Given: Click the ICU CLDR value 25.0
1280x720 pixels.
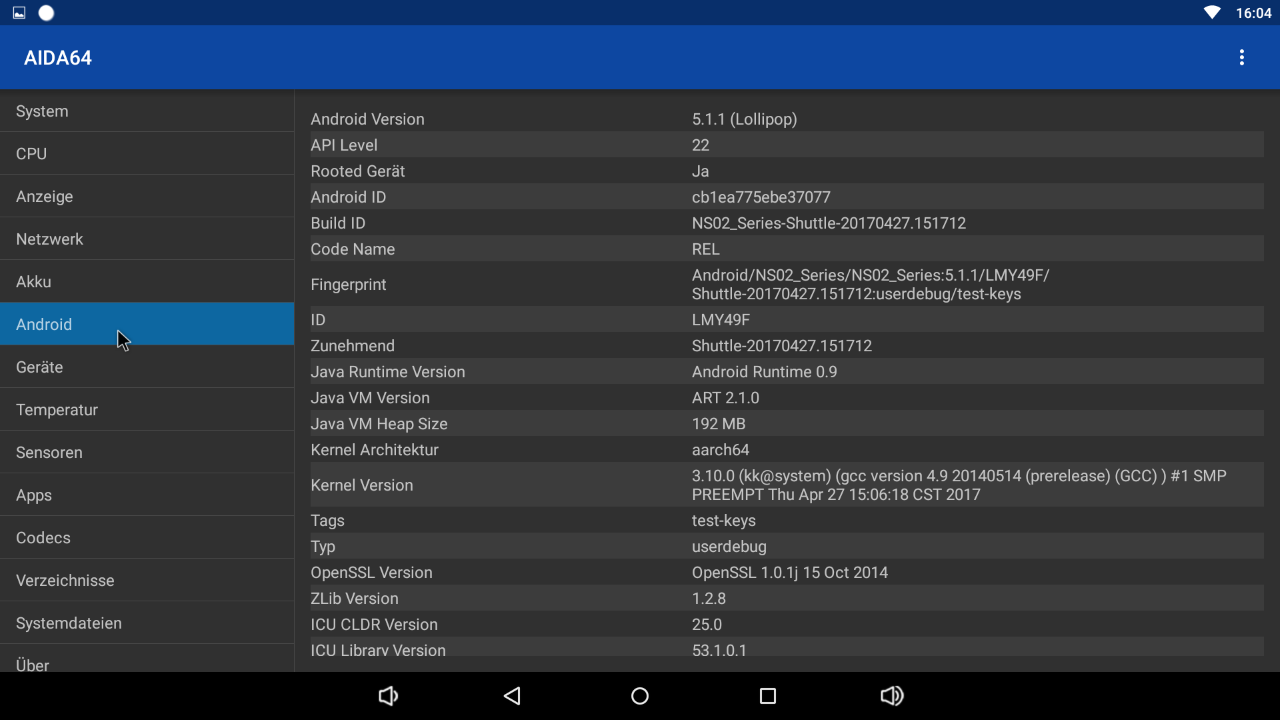Looking at the screenshot, I should pyautogui.click(x=706, y=625).
